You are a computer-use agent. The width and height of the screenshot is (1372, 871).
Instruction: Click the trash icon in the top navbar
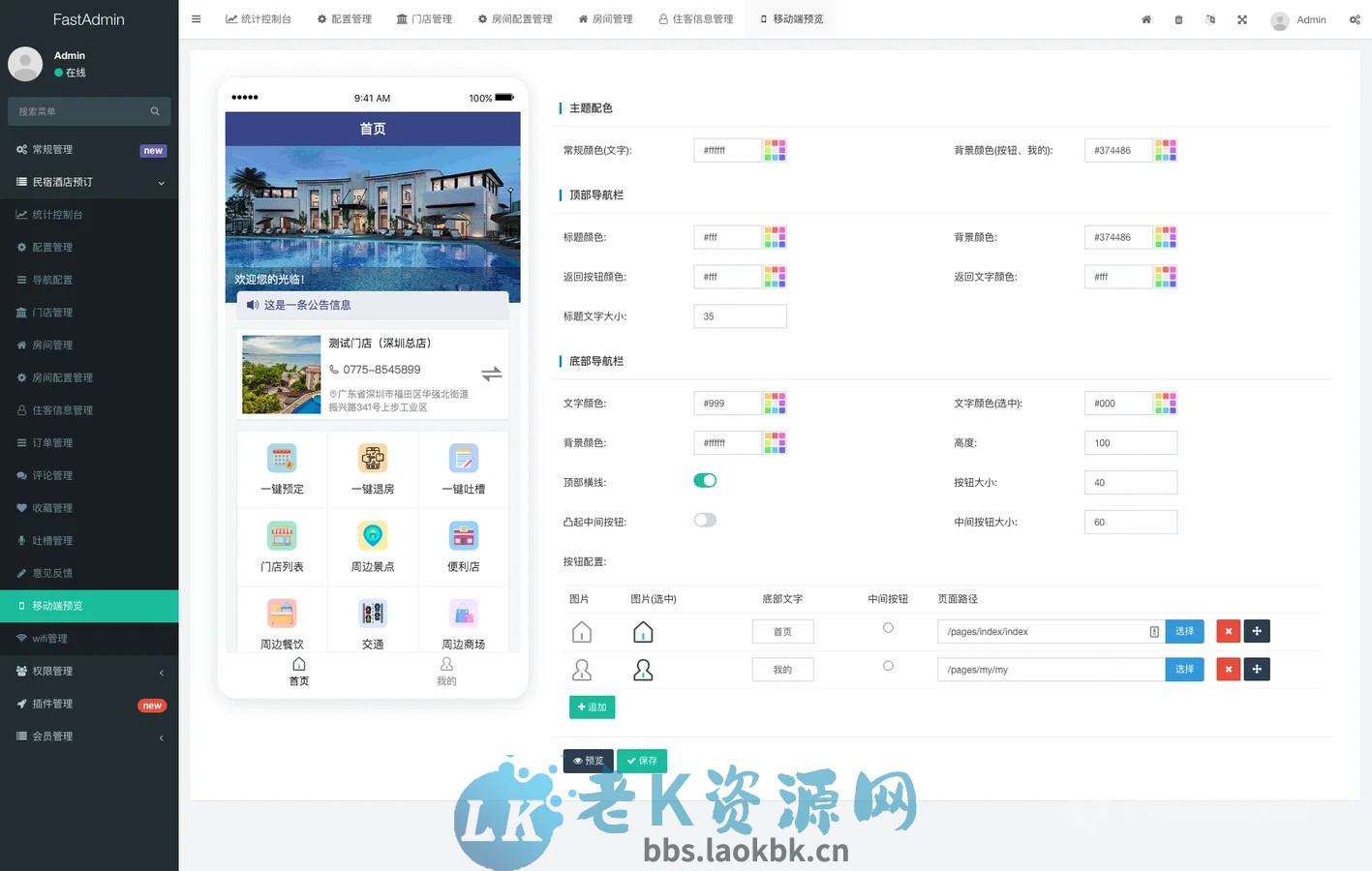coord(1178,19)
